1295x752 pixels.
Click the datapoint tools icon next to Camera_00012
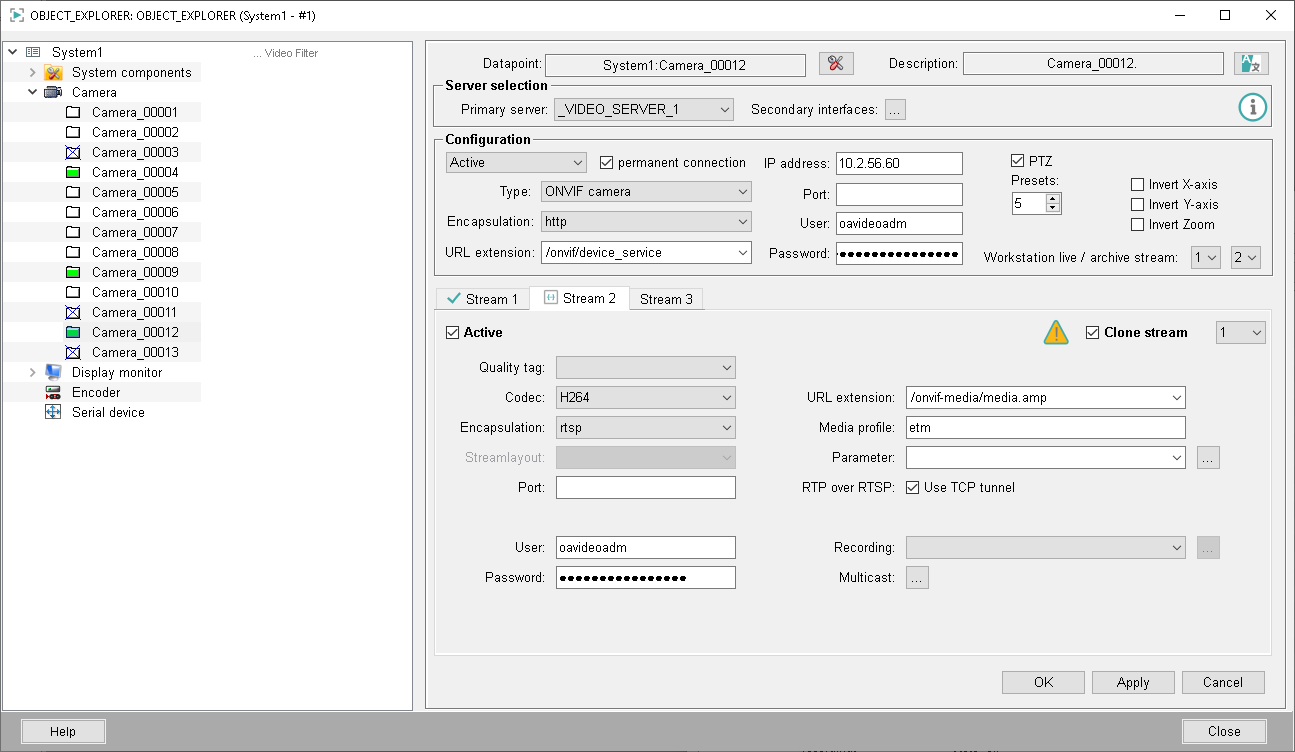coord(836,64)
